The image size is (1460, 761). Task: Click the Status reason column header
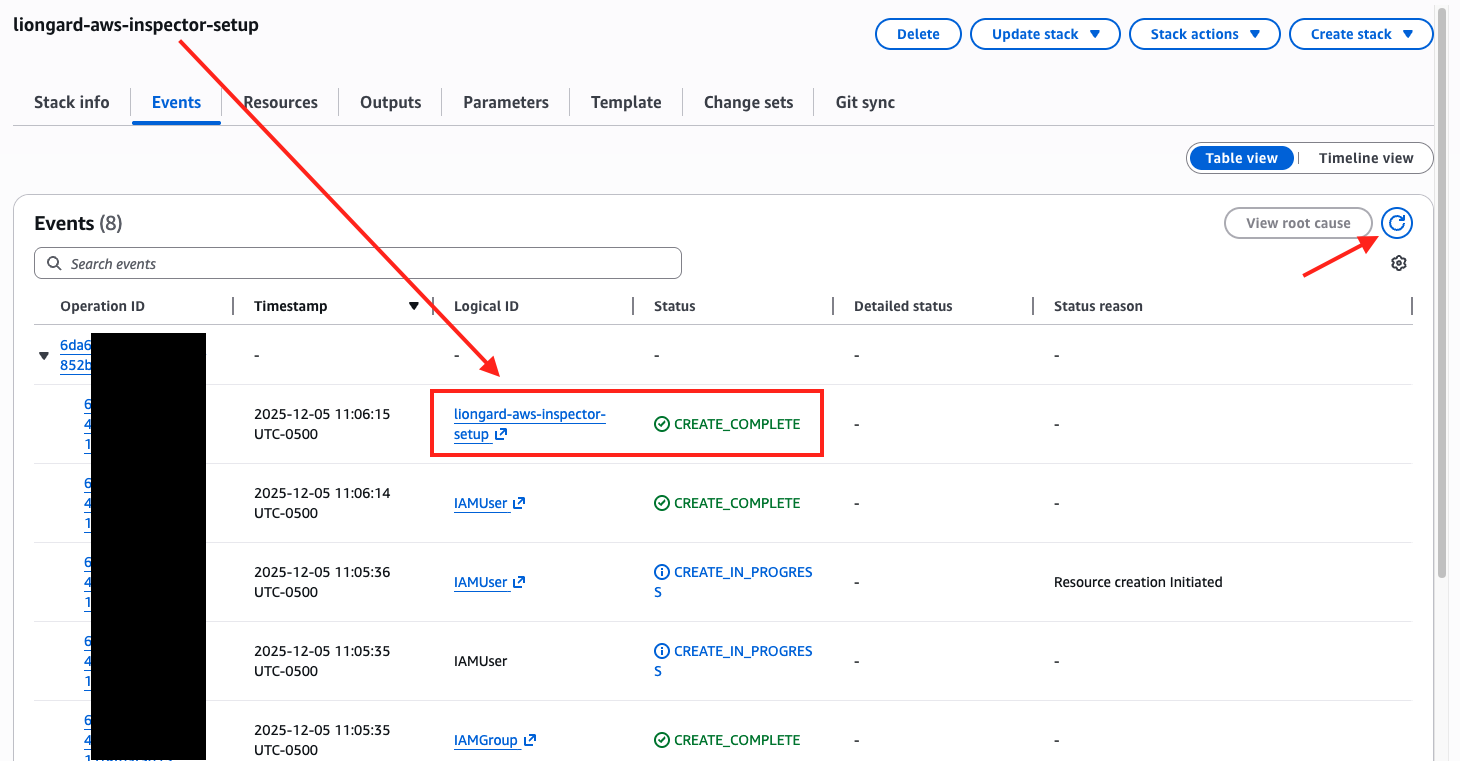[x=1098, y=306]
